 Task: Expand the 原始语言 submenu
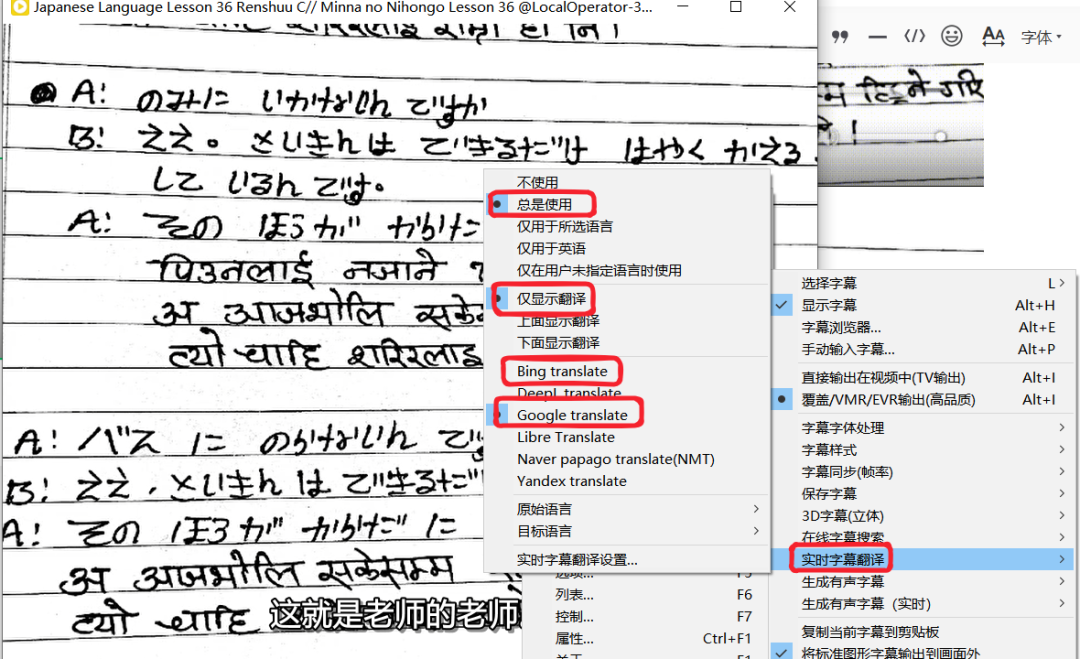[544, 509]
